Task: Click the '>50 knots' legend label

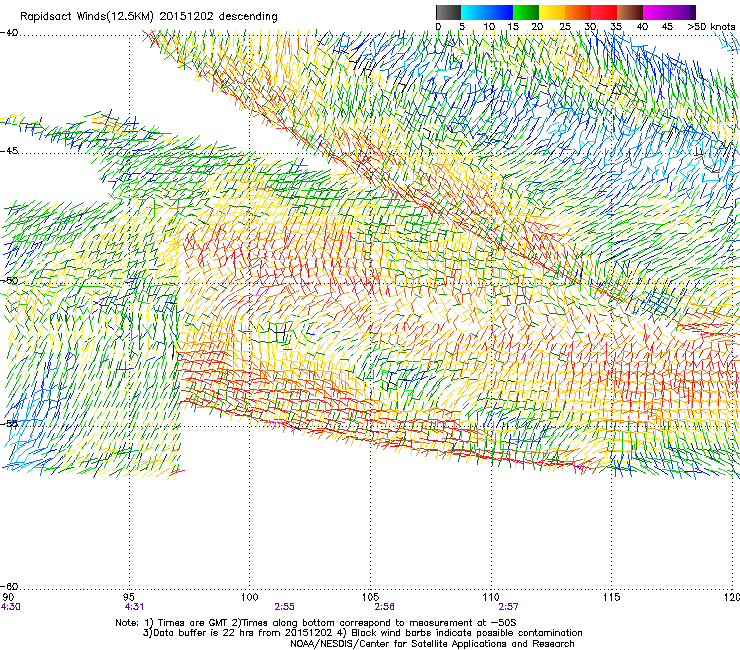Action: [711, 27]
